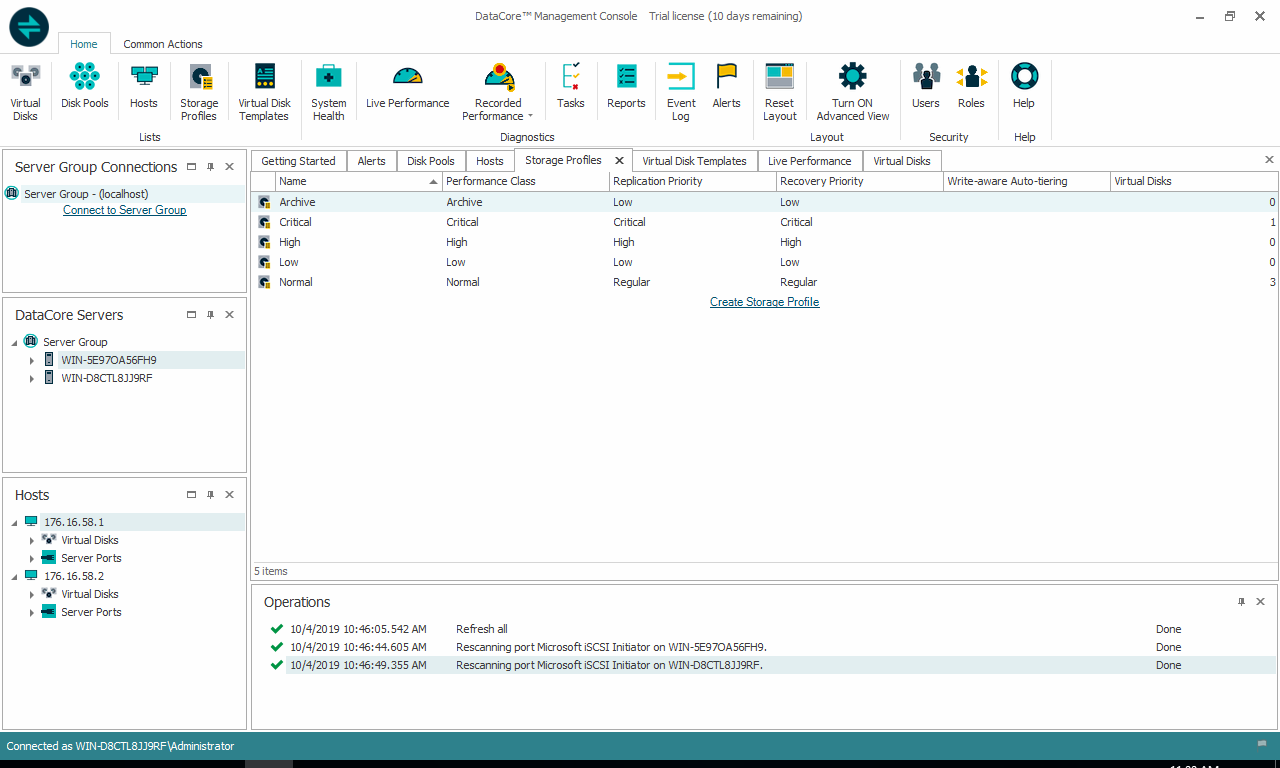Open System Health diagnostics
Viewport: 1280px width, 768px height.
(x=328, y=92)
